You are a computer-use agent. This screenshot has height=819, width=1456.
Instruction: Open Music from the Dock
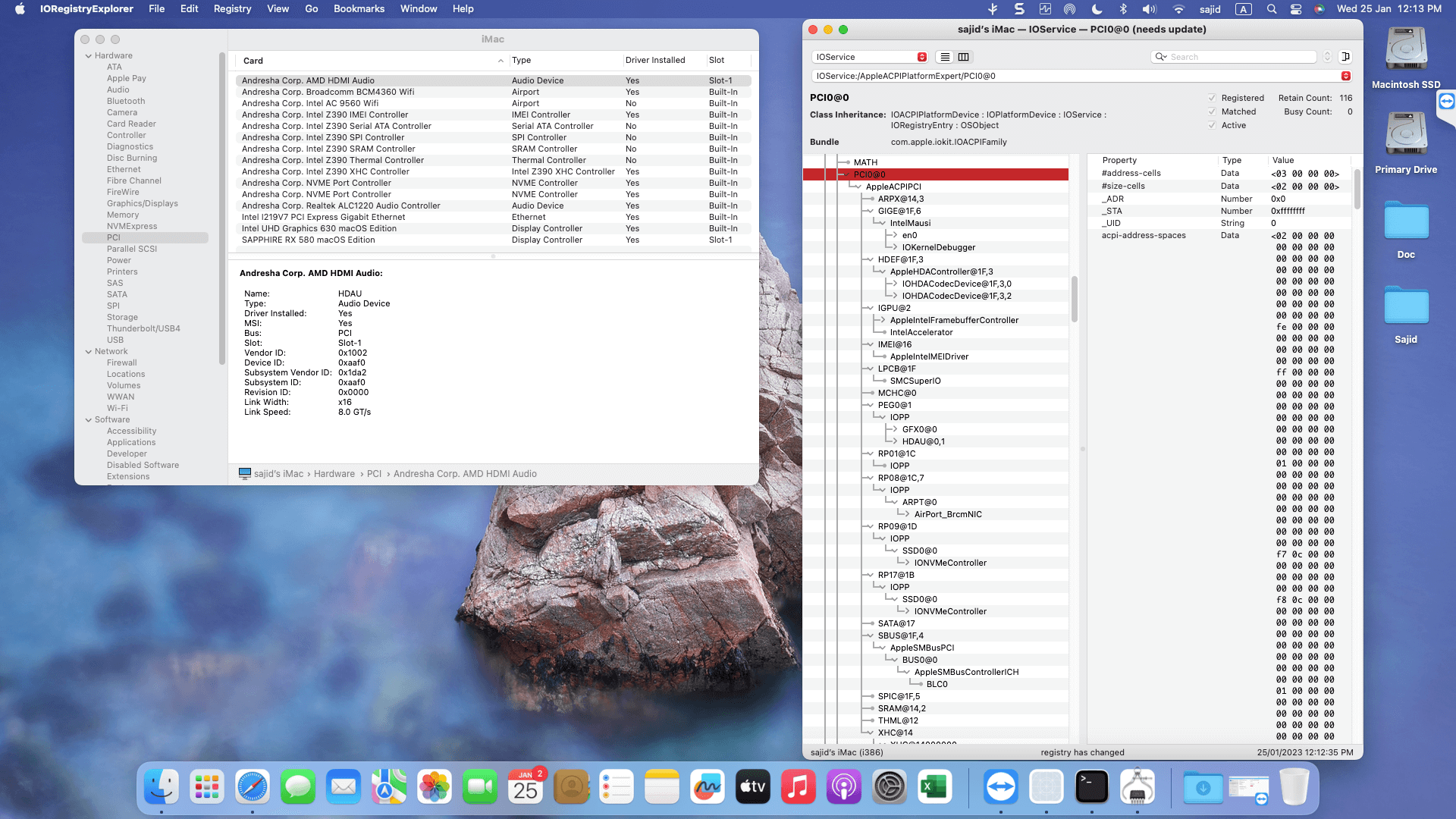(799, 787)
